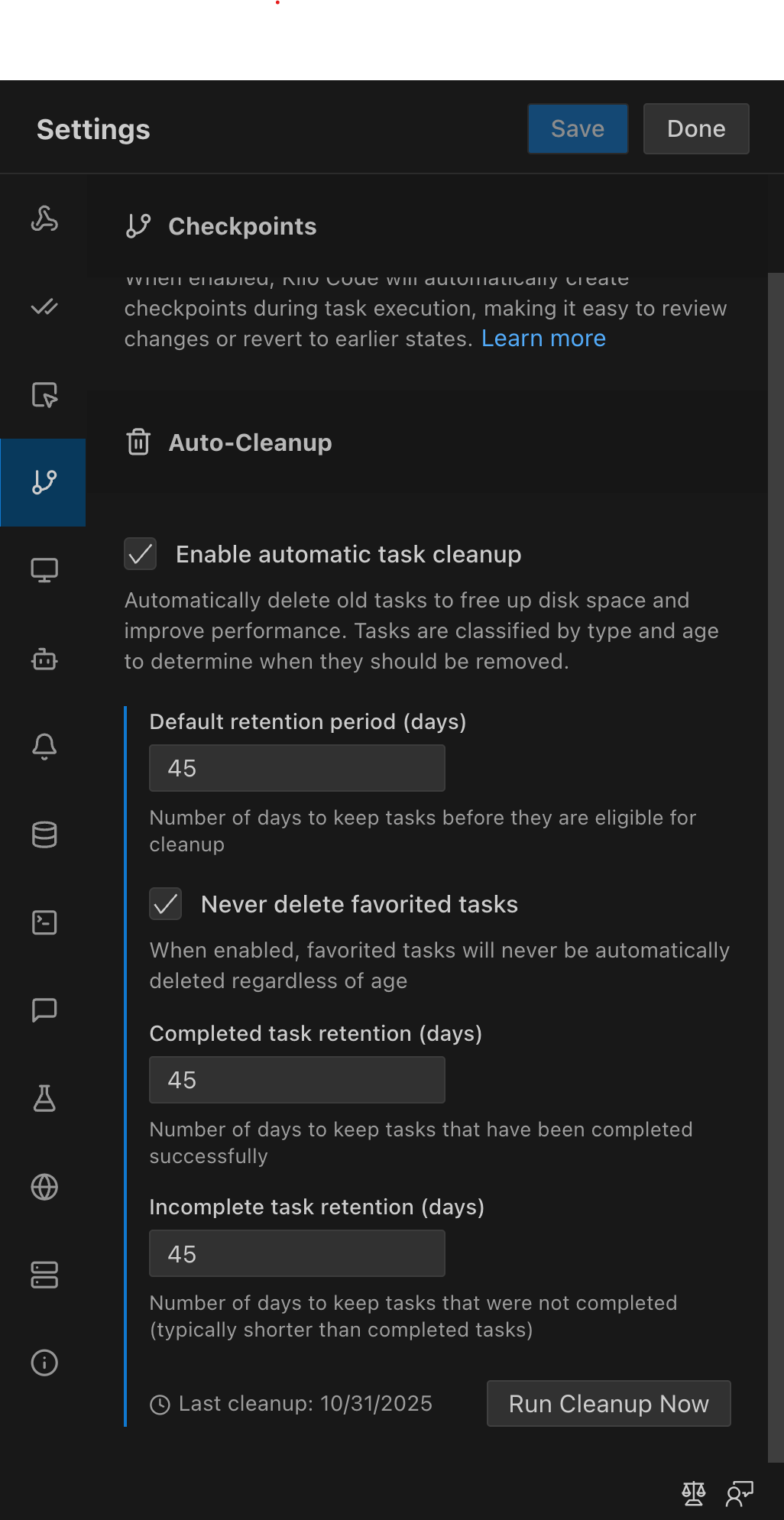Screen dimensions: 784x1520
Task: Follow the Learn more link
Action: (x=543, y=339)
